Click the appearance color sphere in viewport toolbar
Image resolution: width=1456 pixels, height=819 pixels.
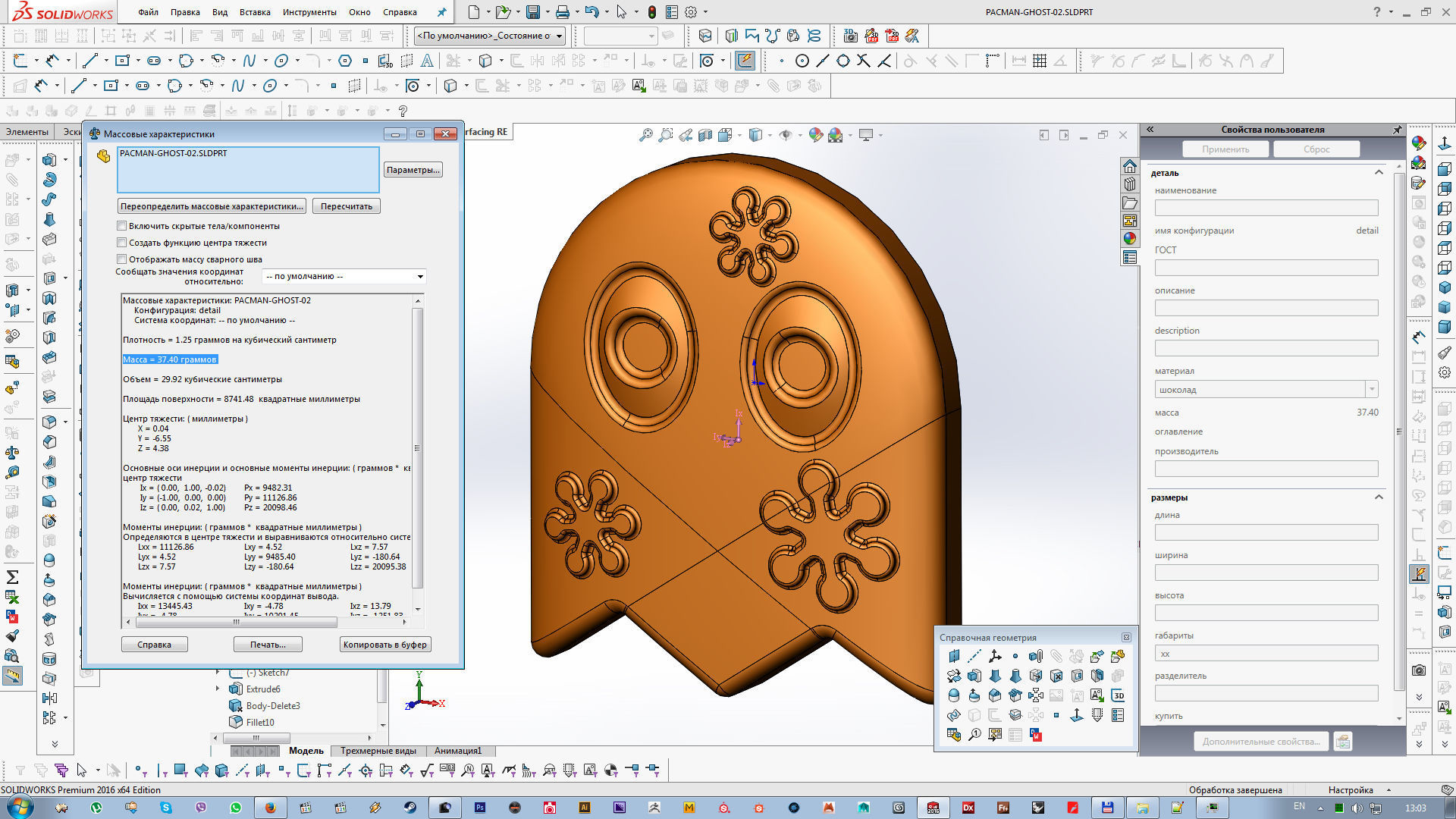click(x=816, y=135)
